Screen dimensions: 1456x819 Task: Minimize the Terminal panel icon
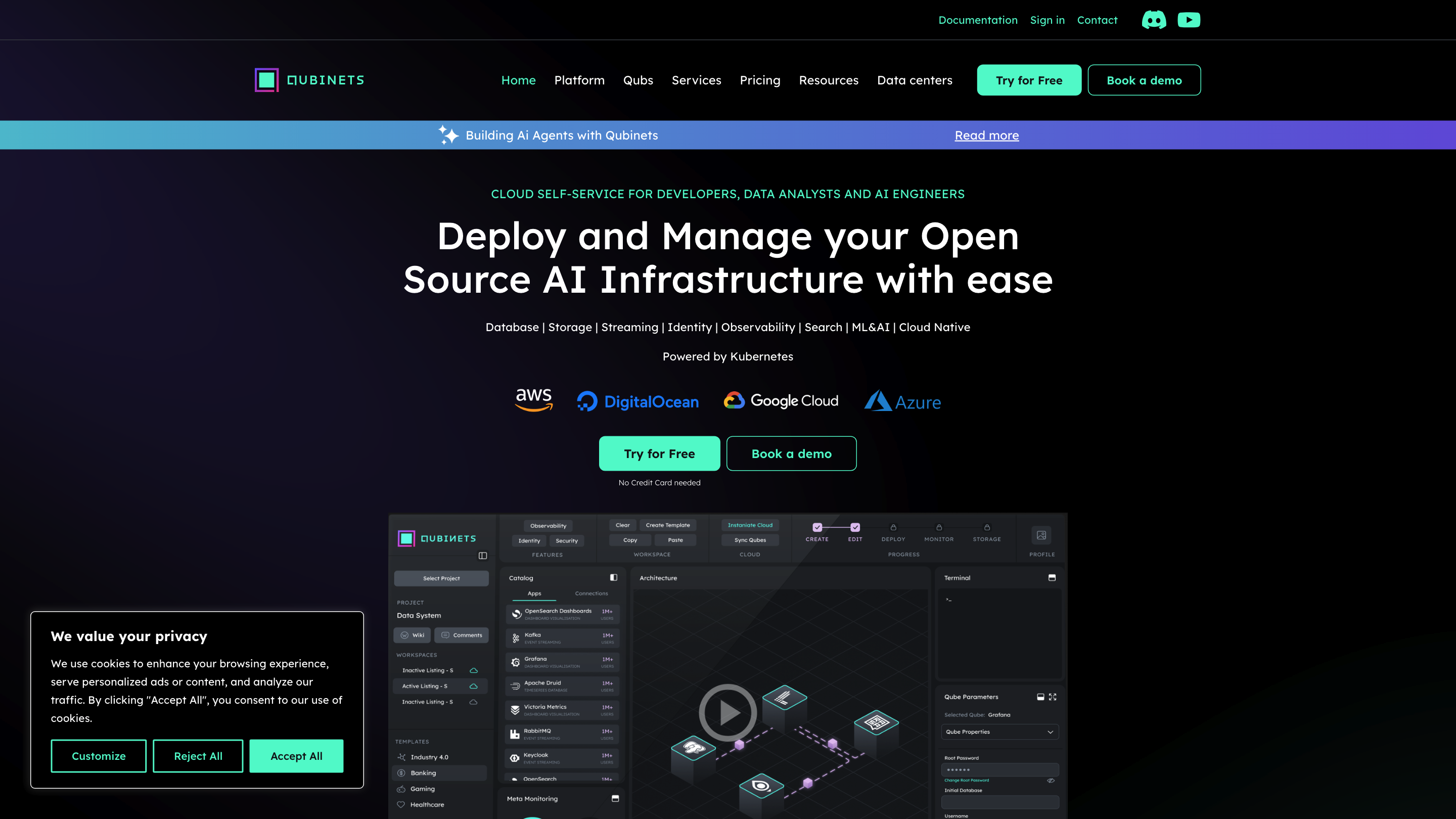coord(1052,578)
